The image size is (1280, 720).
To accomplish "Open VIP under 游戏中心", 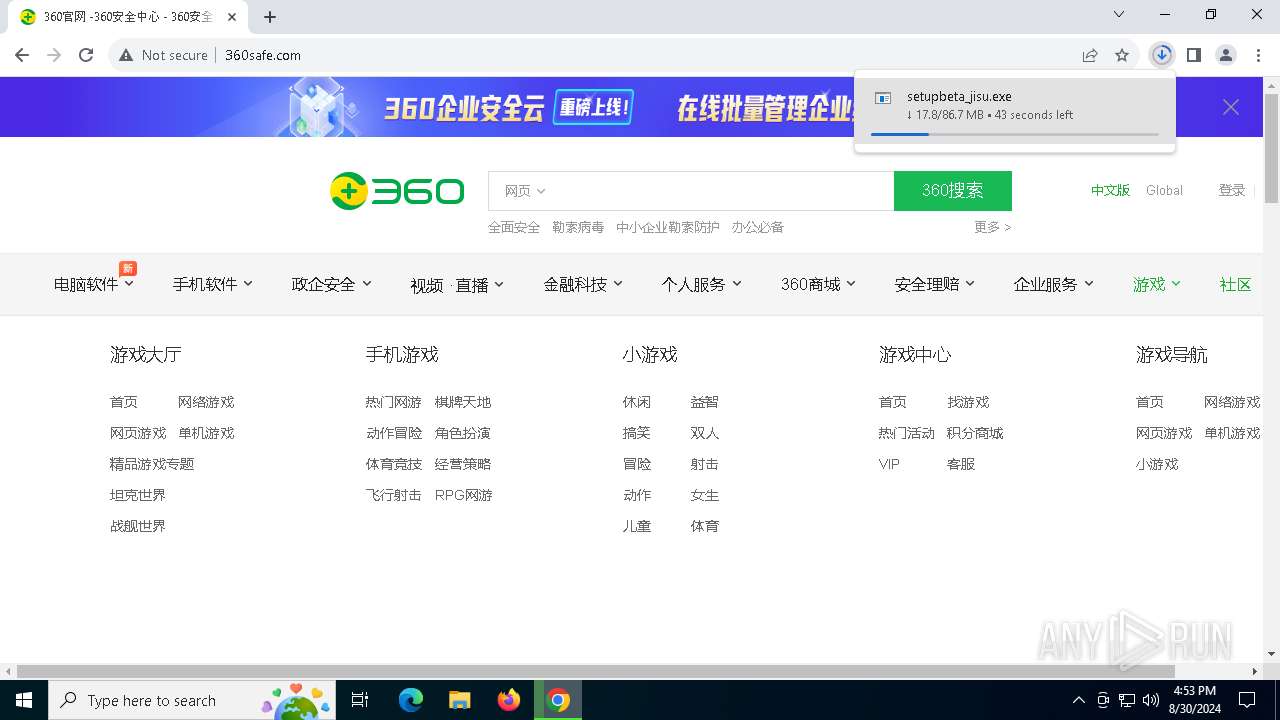I will coord(889,464).
